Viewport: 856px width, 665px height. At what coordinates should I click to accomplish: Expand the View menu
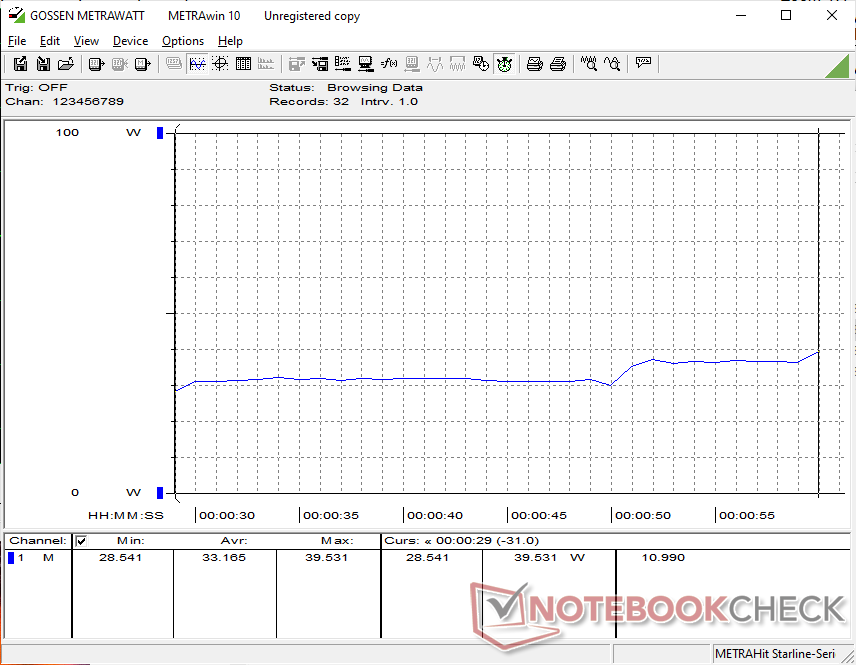tap(86, 41)
